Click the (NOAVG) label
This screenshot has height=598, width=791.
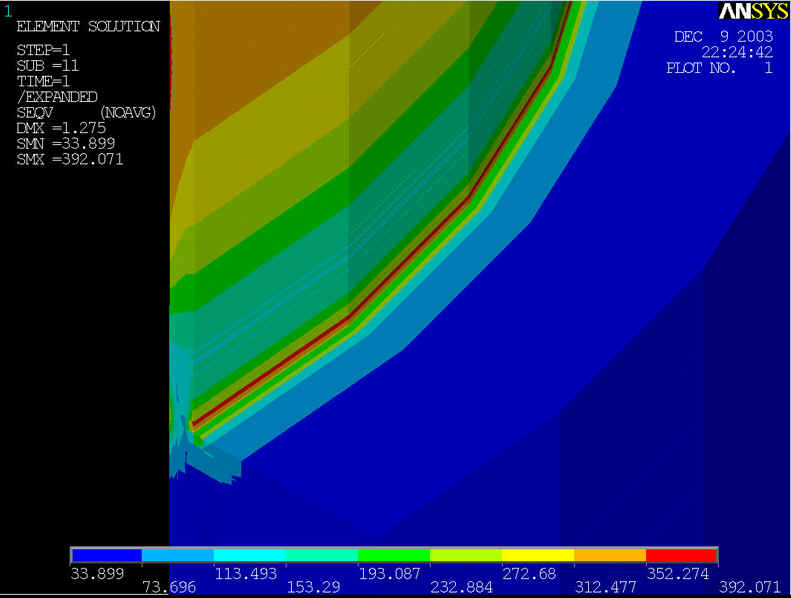(x=128, y=113)
